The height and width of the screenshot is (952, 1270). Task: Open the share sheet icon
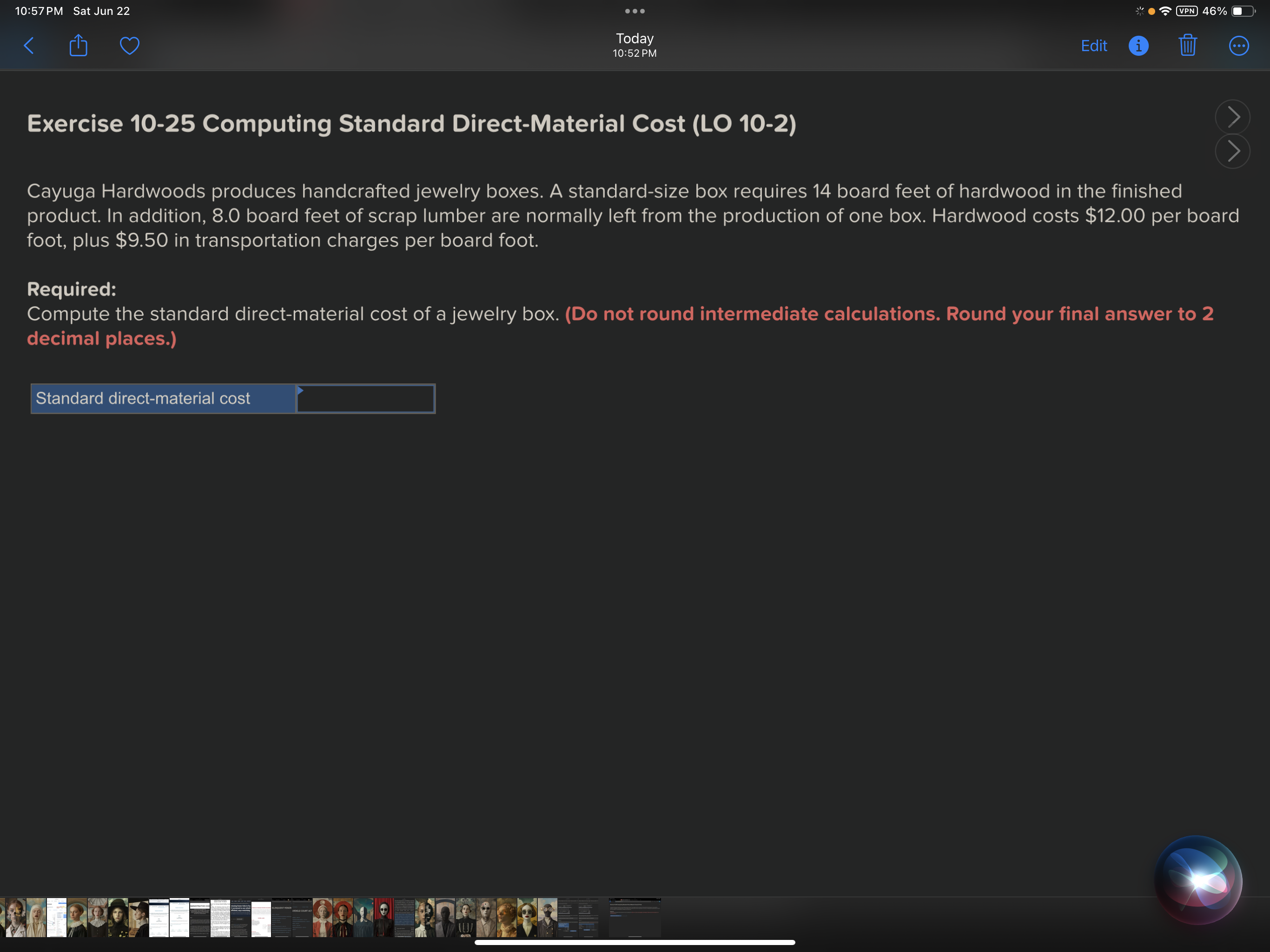(78, 46)
